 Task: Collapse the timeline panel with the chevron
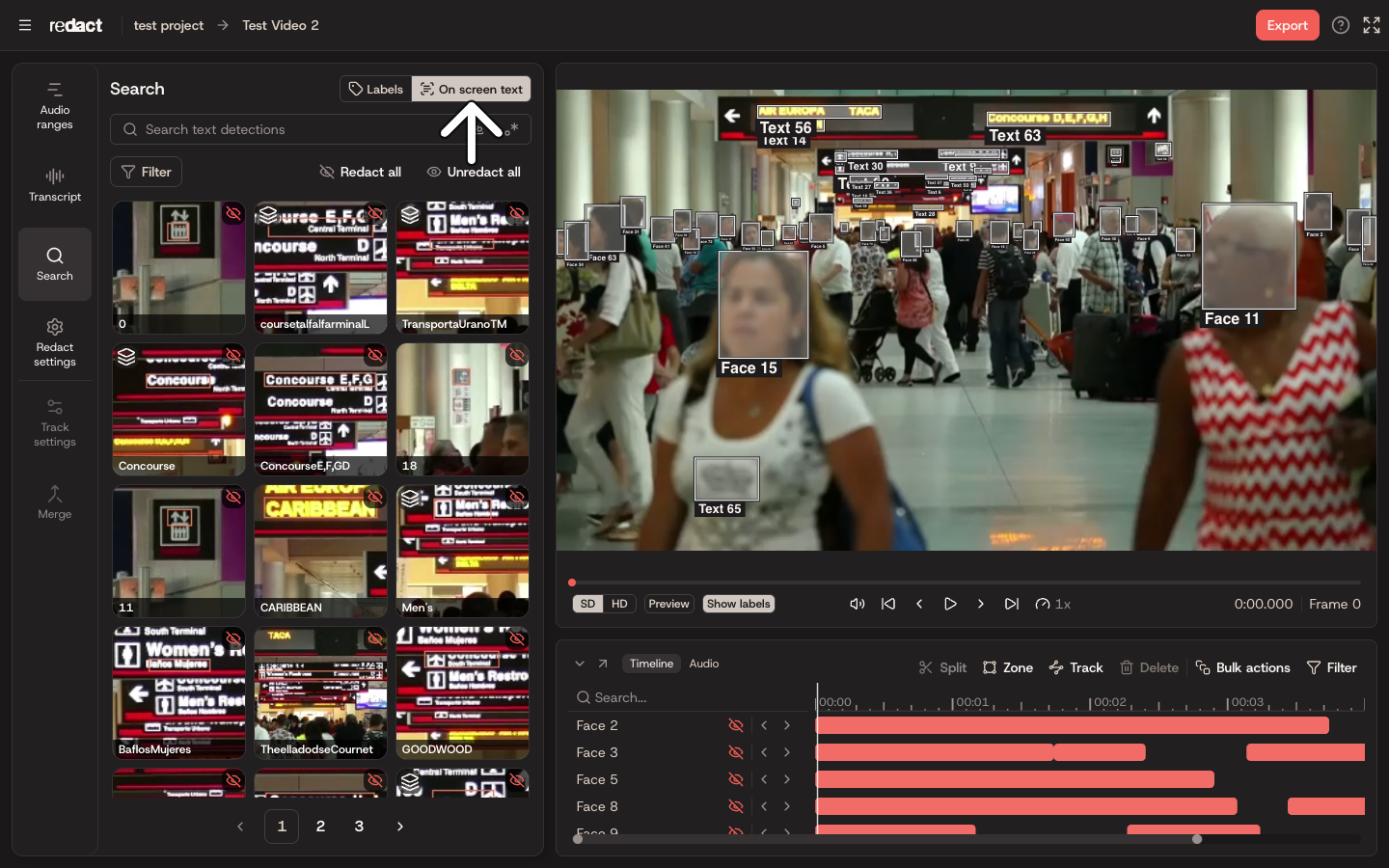(580, 664)
